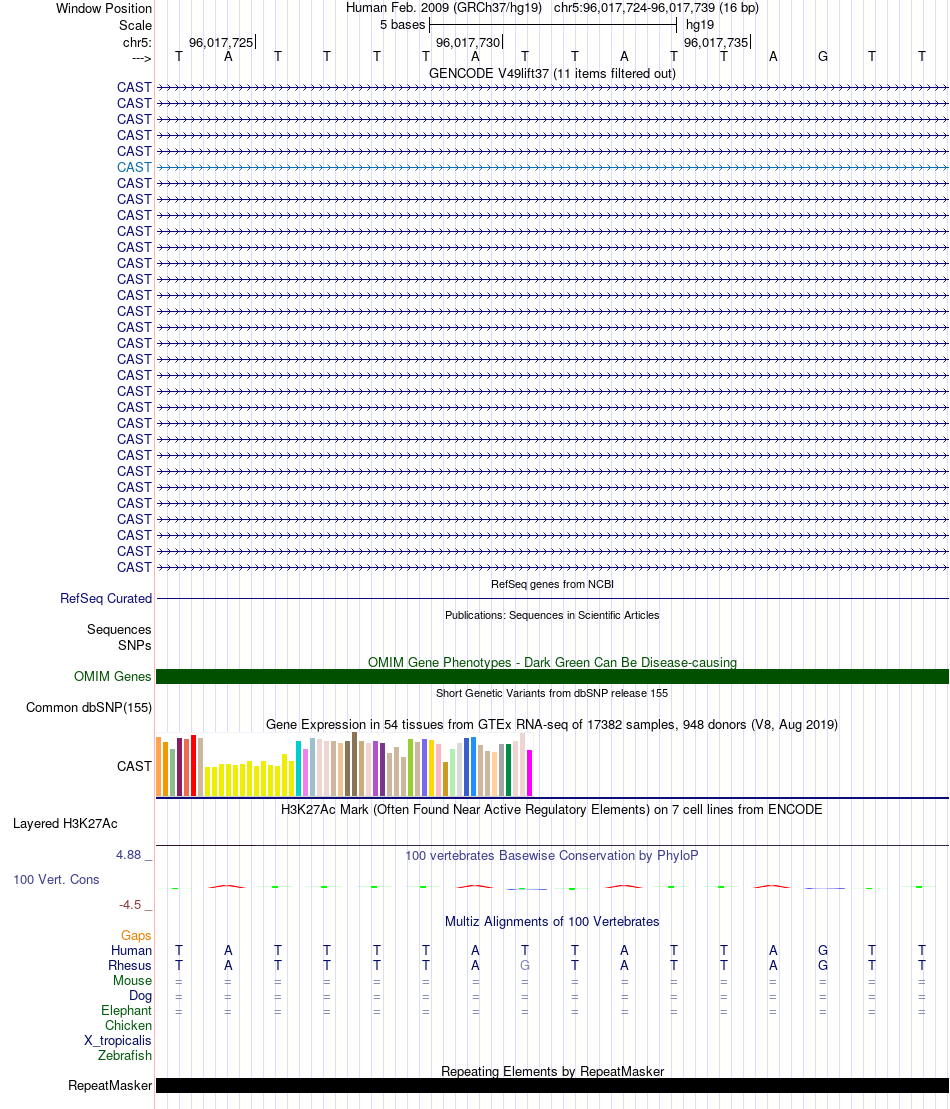Click the Sequences track label

click(x=119, y=629)
